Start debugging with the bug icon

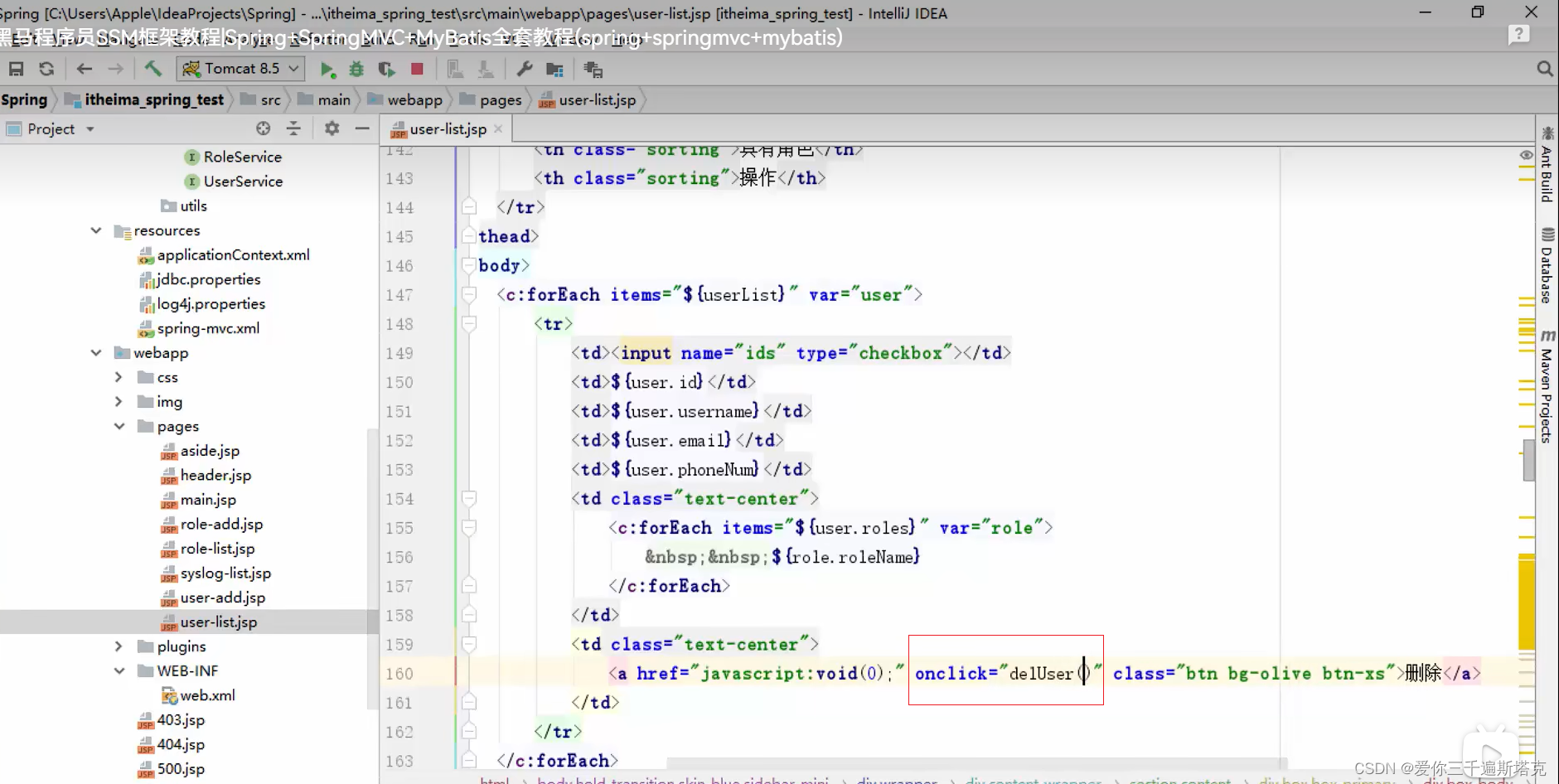pyautogui.click(x=356, y=69)
